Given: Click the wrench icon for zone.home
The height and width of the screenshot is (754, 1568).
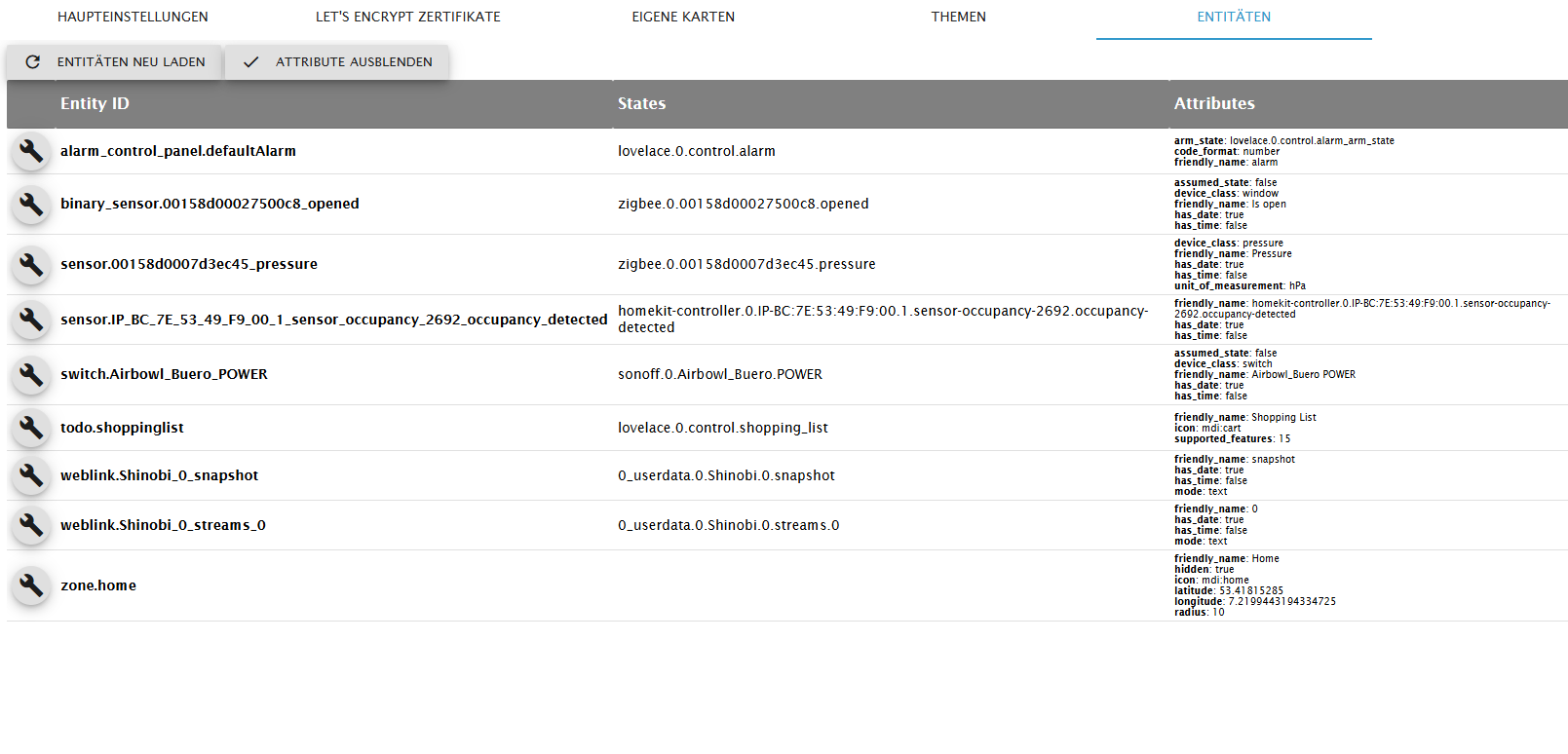Looking at the screenshot, I should 31,585.
